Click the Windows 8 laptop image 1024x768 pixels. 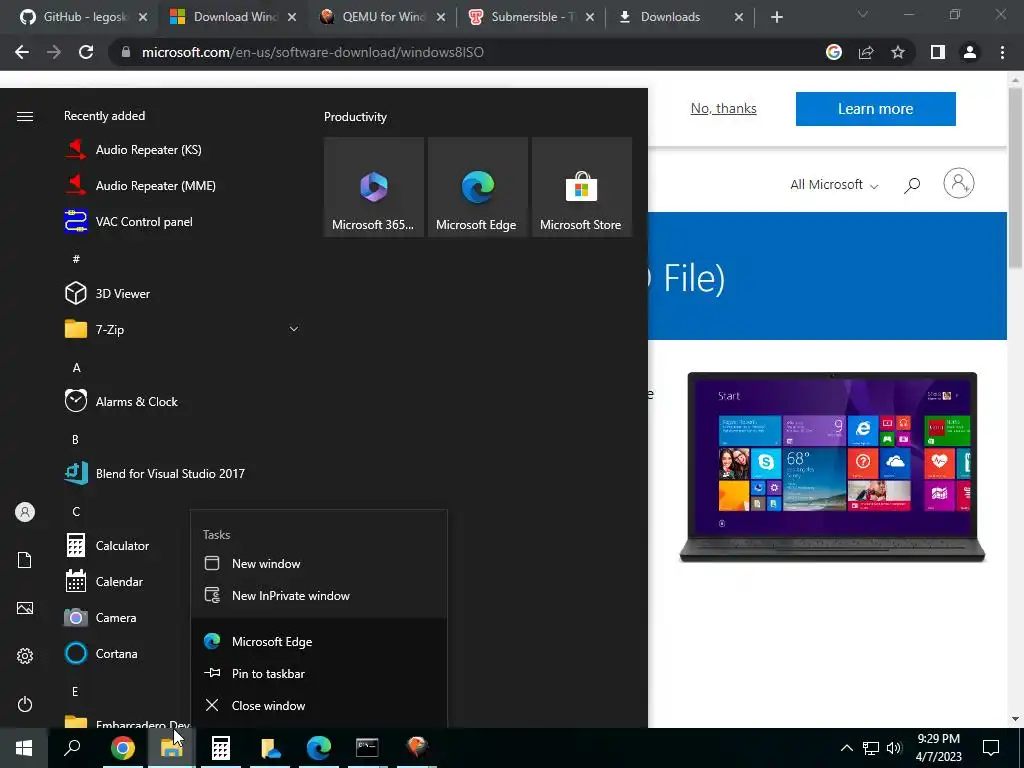[832, 466]
